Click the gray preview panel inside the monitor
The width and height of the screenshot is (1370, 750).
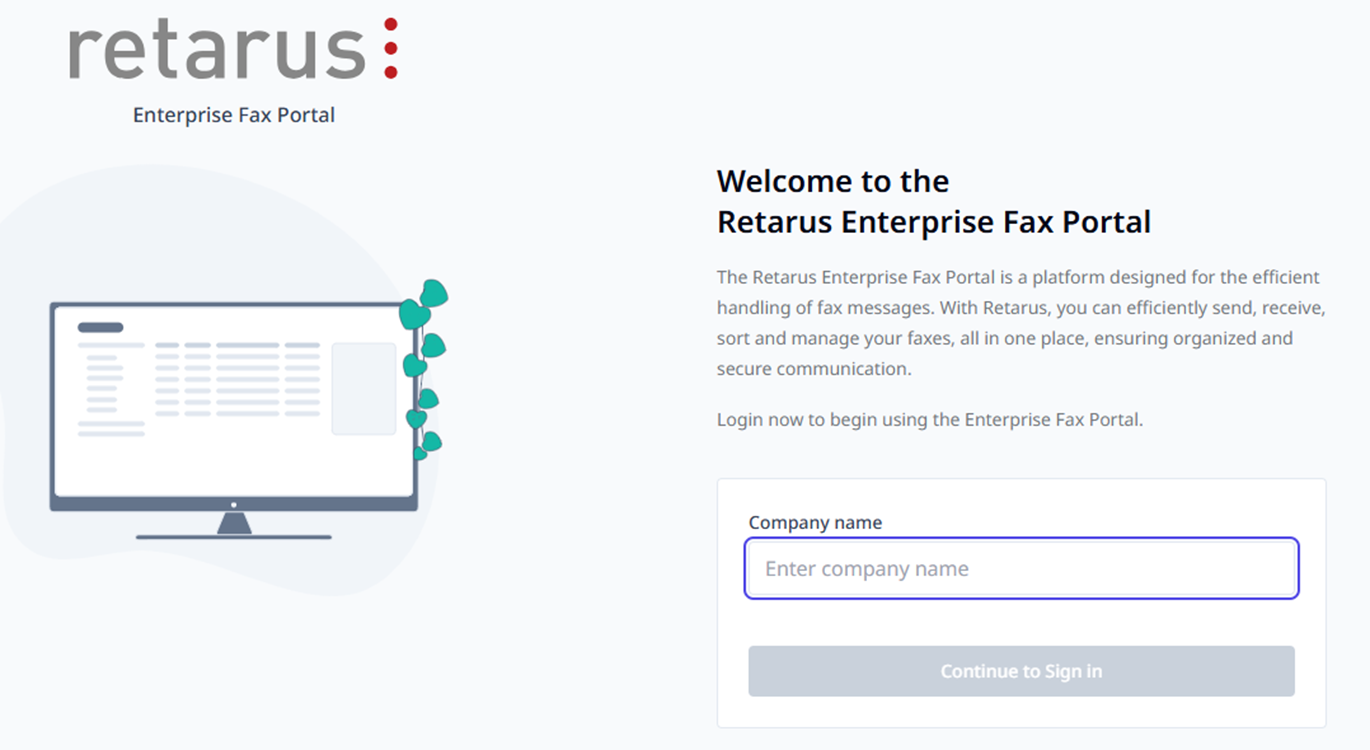[363, 389]
